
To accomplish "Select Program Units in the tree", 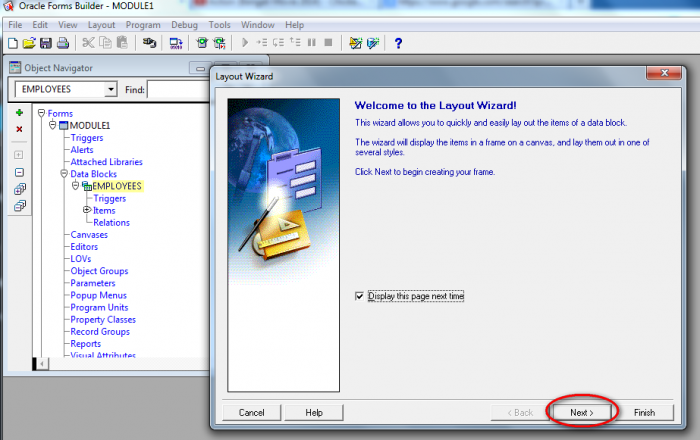I will pos(99,307).
